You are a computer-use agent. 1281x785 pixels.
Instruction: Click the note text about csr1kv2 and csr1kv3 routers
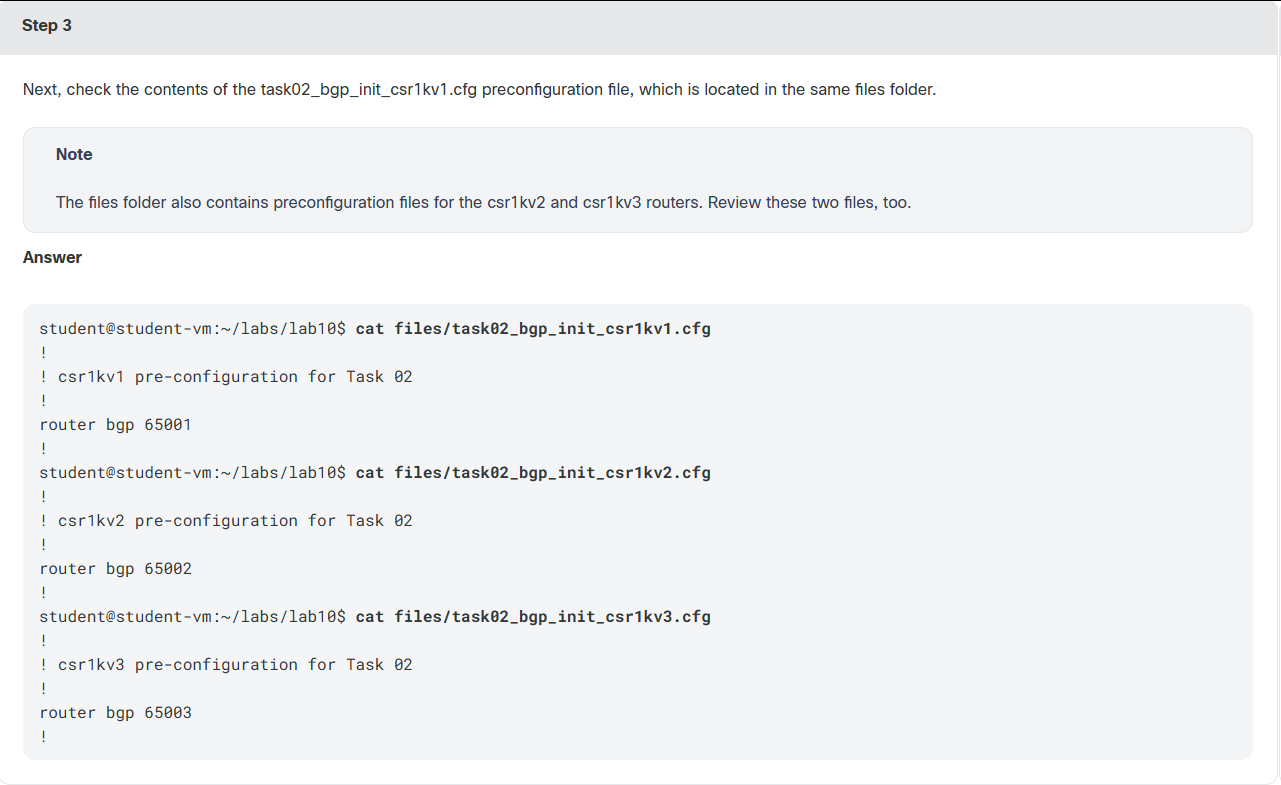tap(483, 202)
